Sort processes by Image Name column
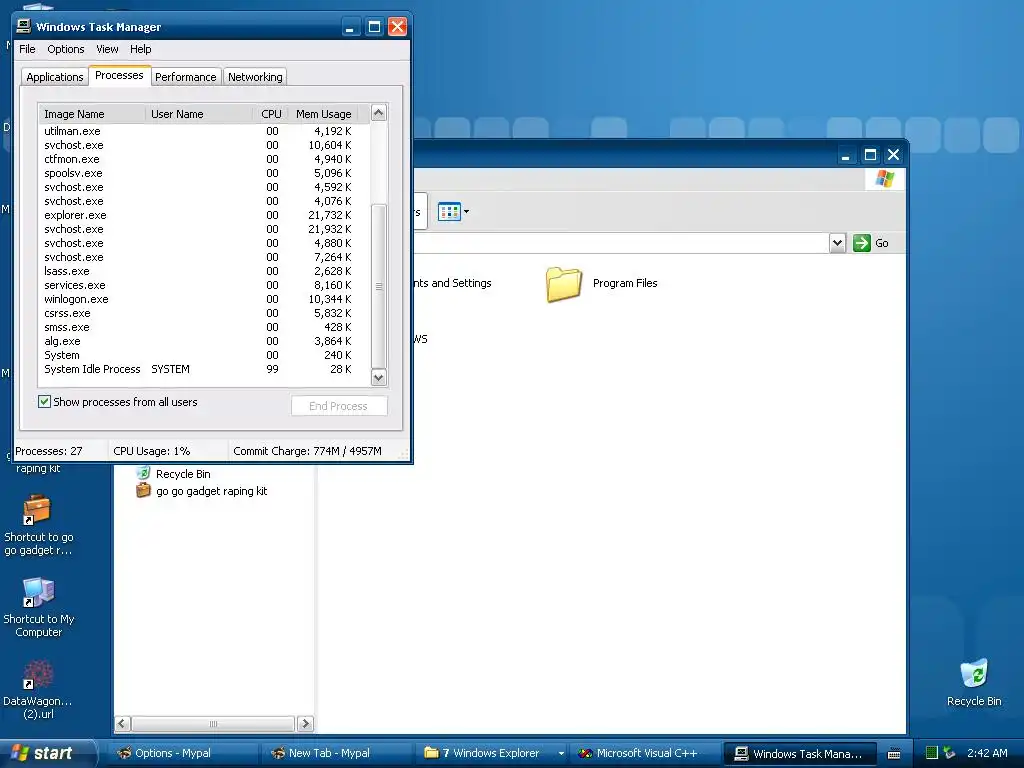Screen dimensions: 1024x768 pos(92,114)
